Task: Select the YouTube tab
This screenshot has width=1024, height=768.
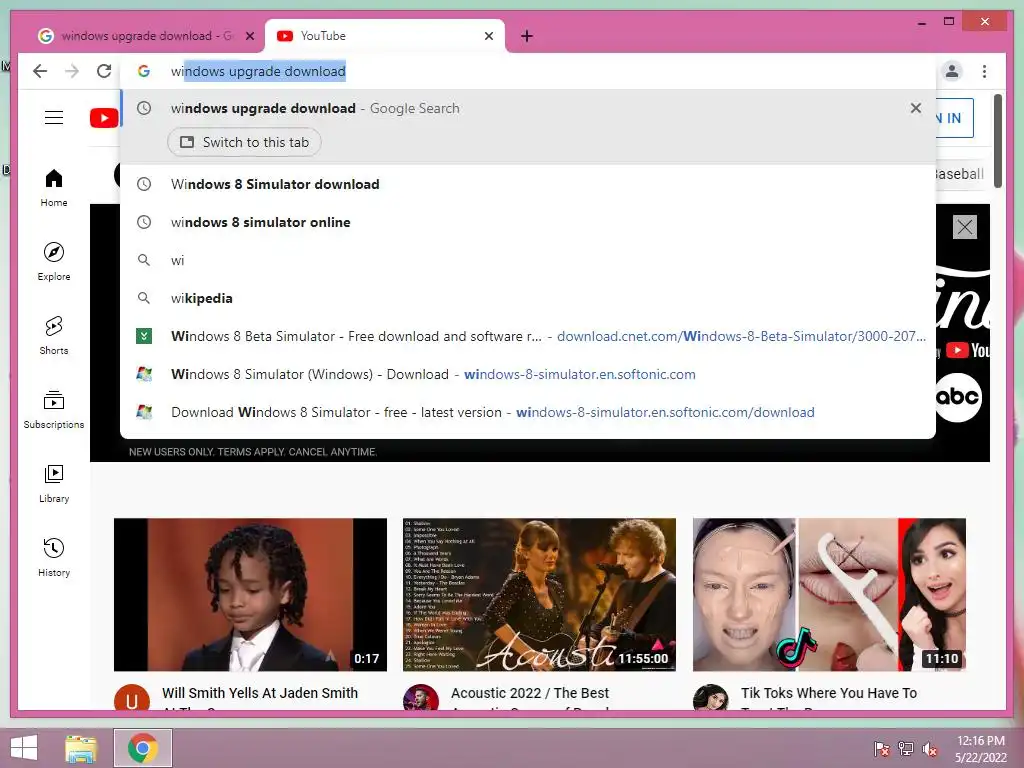Action: coord(385,36)
